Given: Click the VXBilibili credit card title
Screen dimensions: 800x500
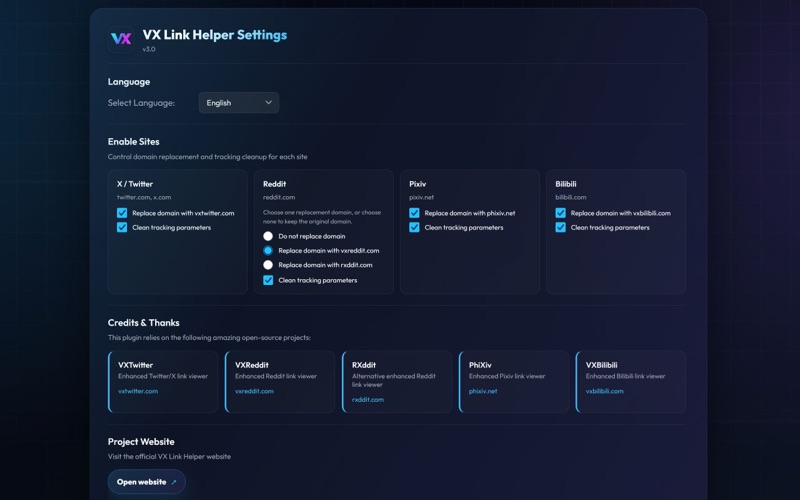Looking at the screenshot, I should click(x=602, y=365).
